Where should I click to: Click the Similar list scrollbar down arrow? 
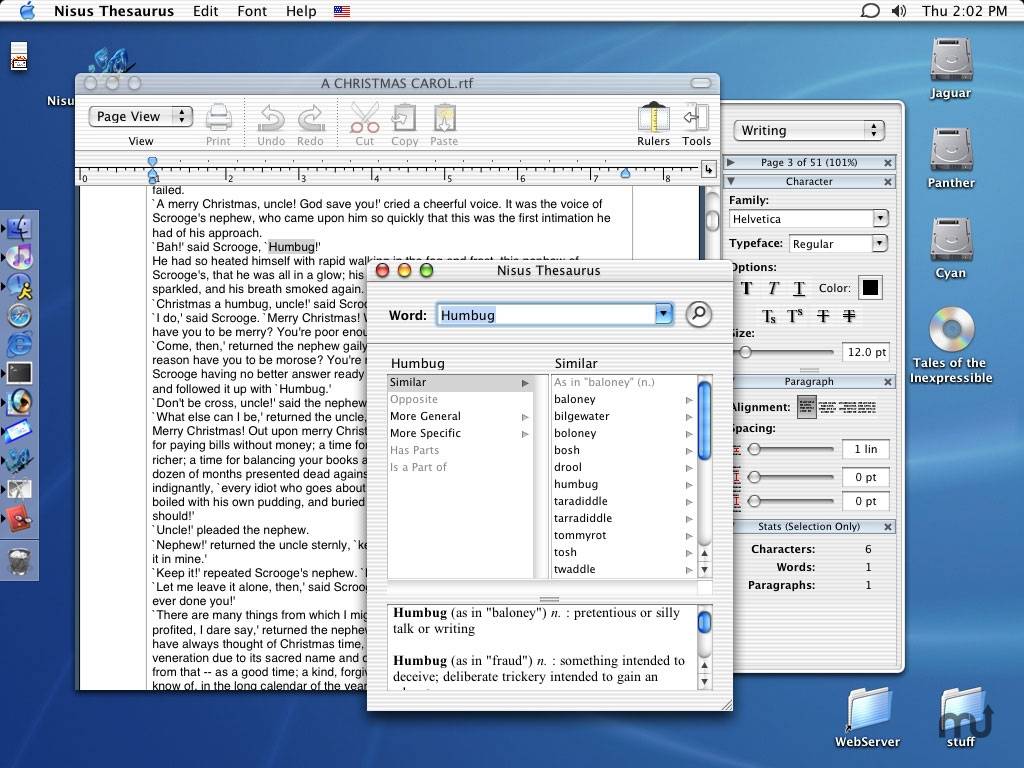coord(704,569)
